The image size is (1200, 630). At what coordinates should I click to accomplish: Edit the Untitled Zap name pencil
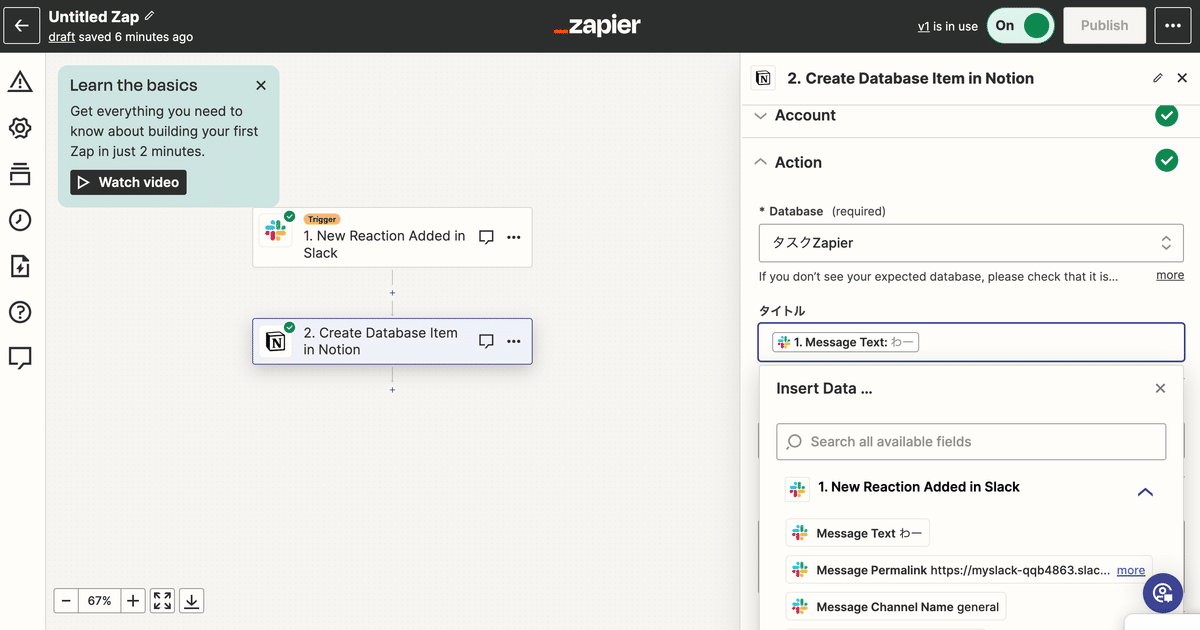coord(150,16)
